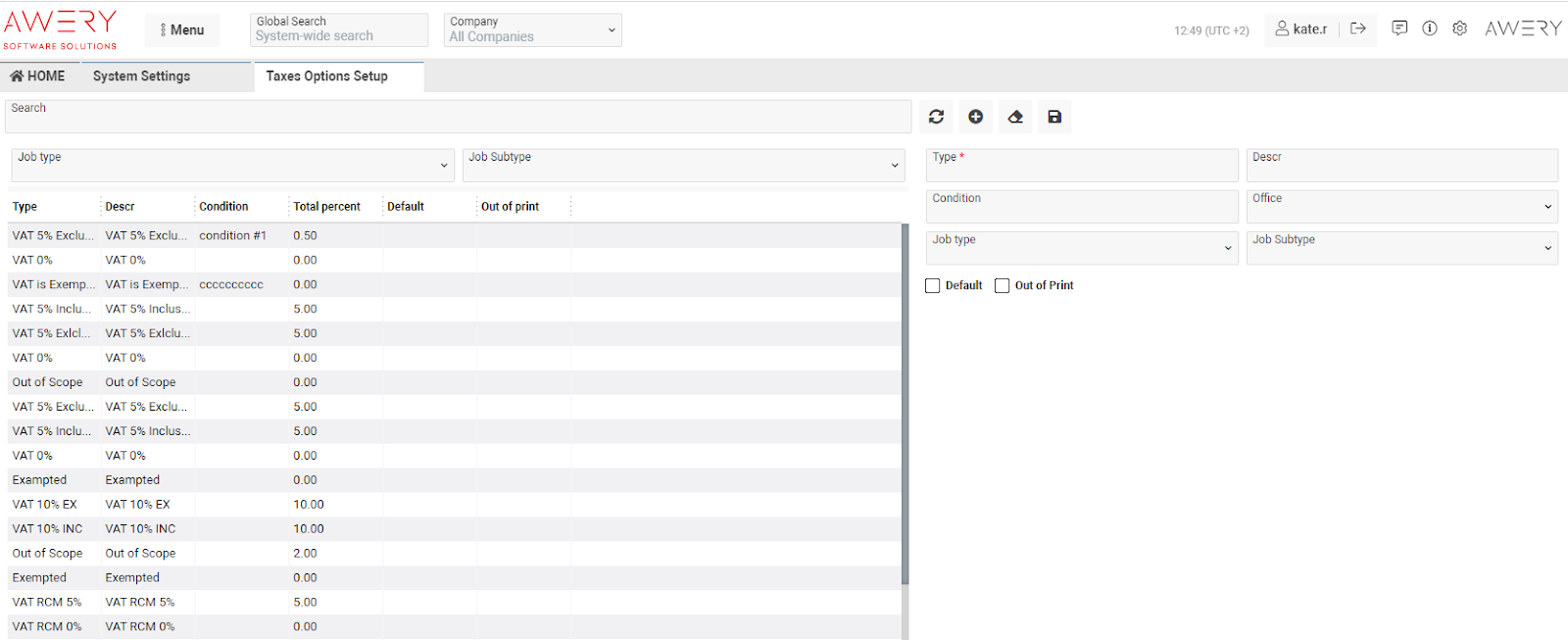Click the eraser clear form icon
The width and height of the screenshot is (1568, 640).
(1015, 117)
